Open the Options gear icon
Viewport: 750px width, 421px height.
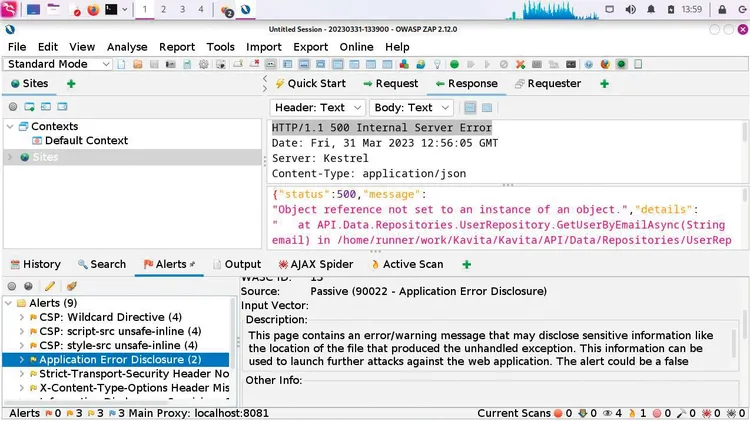click(204, 64)
